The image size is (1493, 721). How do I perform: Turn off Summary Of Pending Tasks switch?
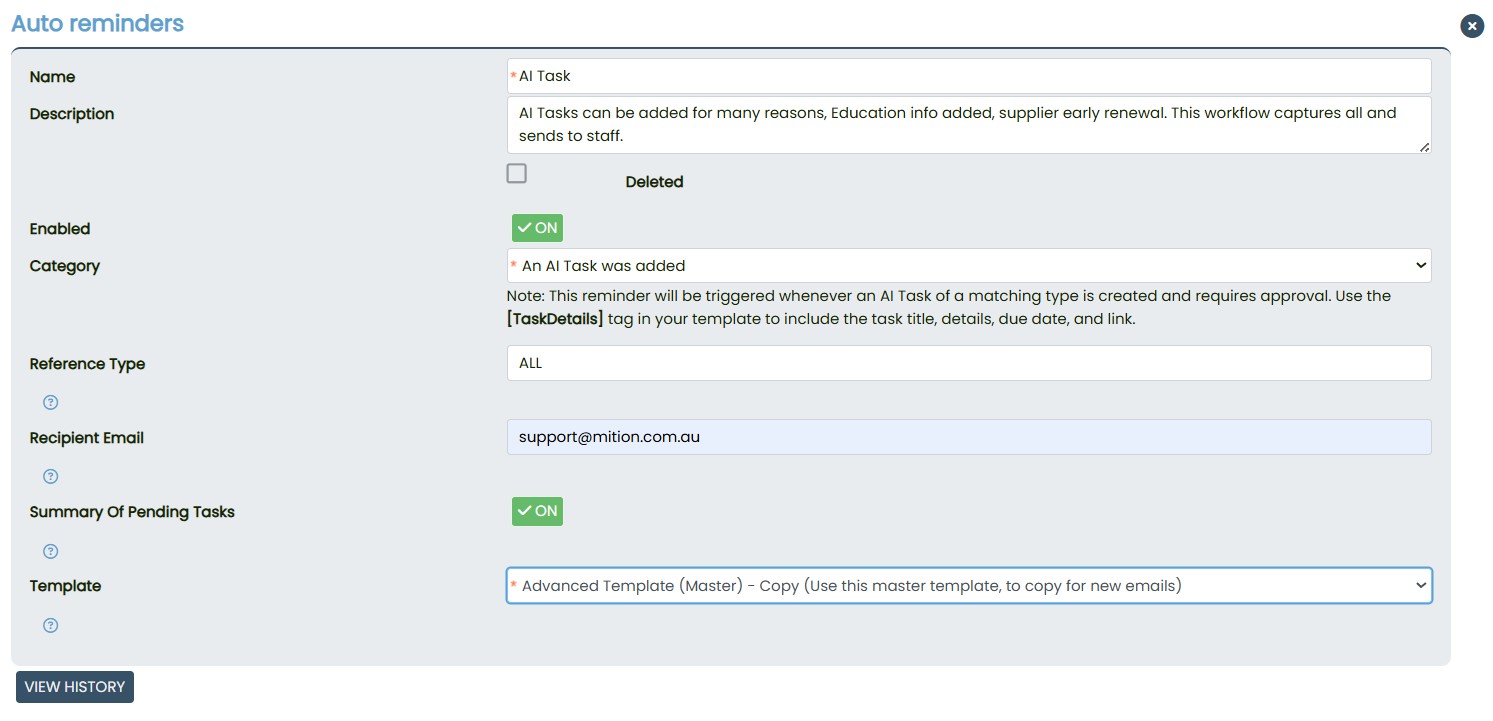click(x=537, y=511)
